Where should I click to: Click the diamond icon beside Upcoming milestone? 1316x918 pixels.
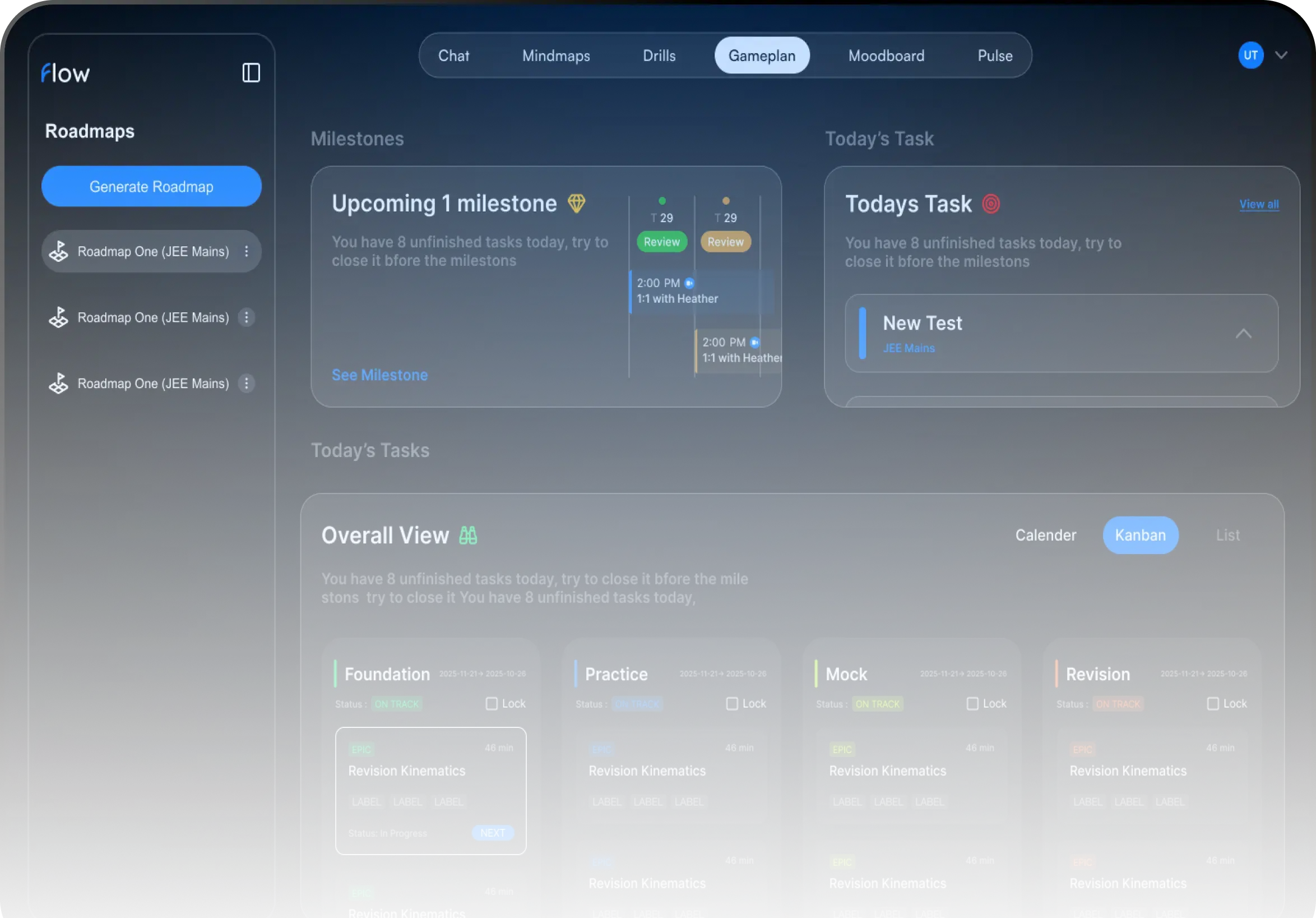pyautogui.click(x=576, y=203)
